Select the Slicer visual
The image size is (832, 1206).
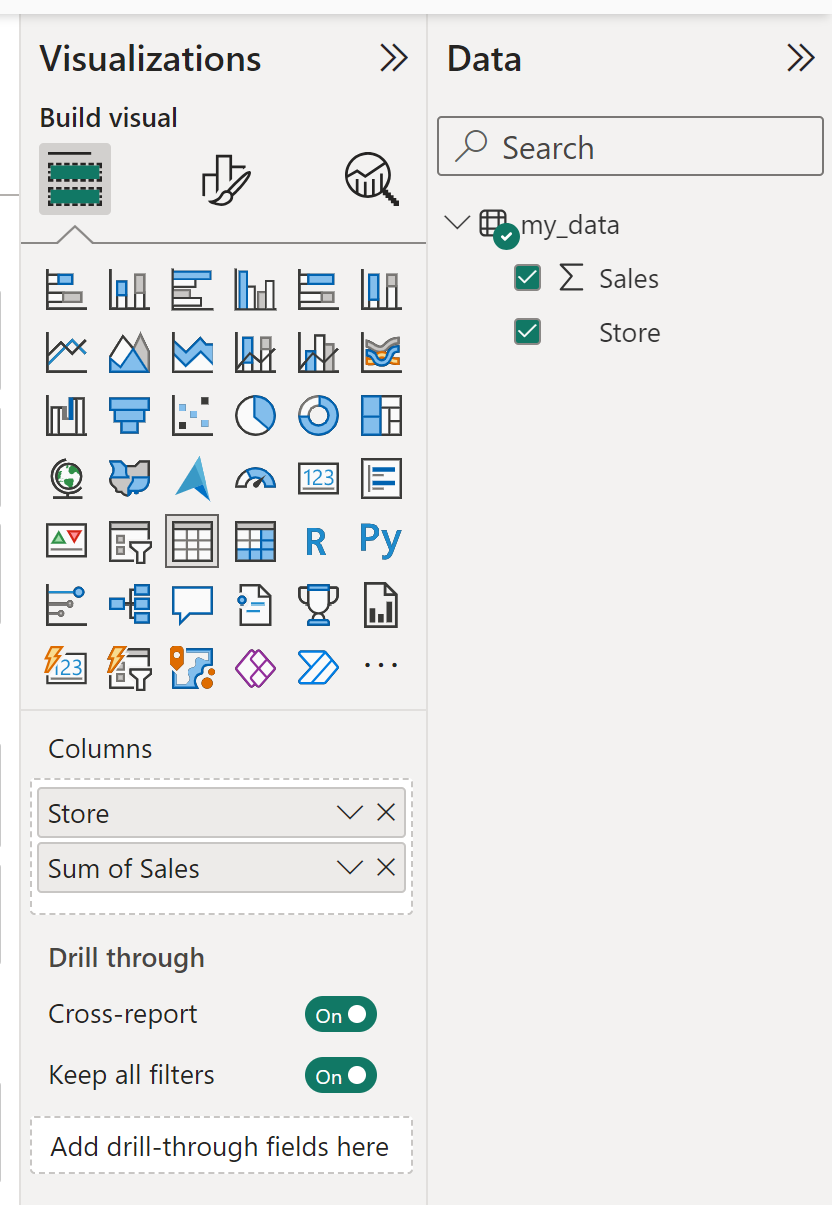(129, 541)
